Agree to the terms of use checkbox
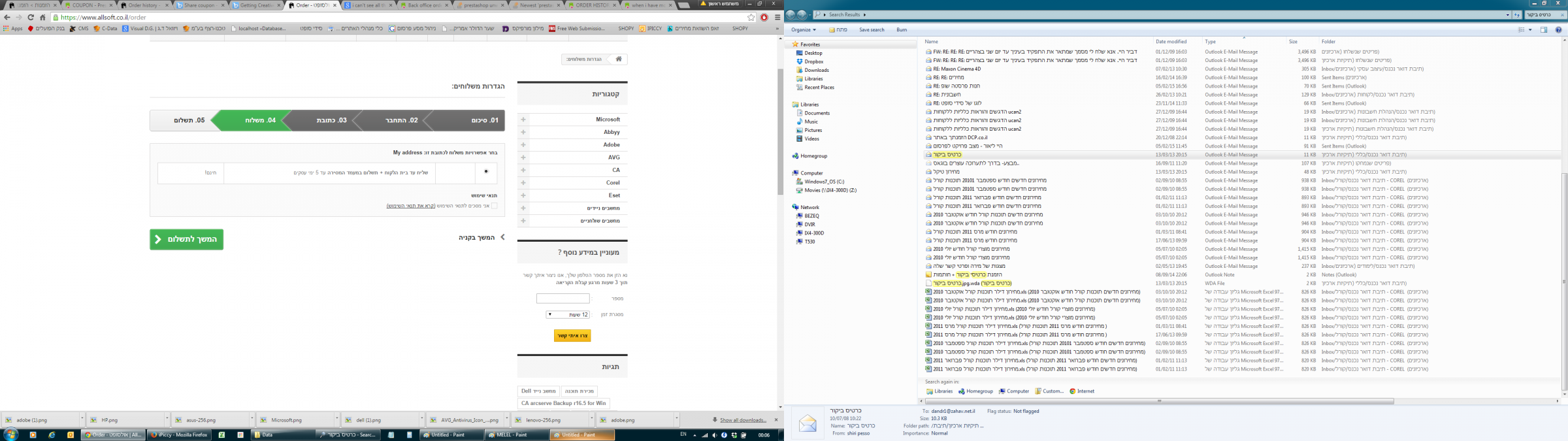Viewport: 1568px width, 441px height. coord(494,206)
